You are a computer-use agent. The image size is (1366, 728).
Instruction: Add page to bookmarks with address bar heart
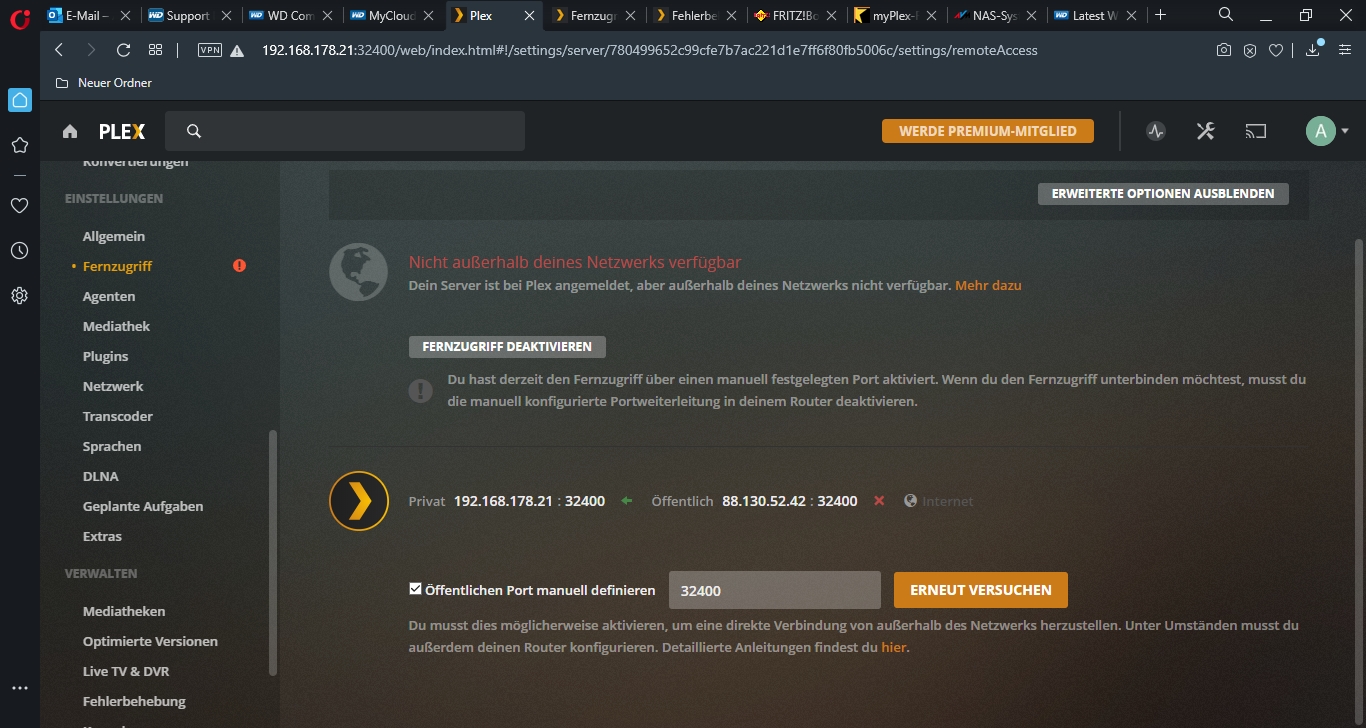[x=1276, y=50]
